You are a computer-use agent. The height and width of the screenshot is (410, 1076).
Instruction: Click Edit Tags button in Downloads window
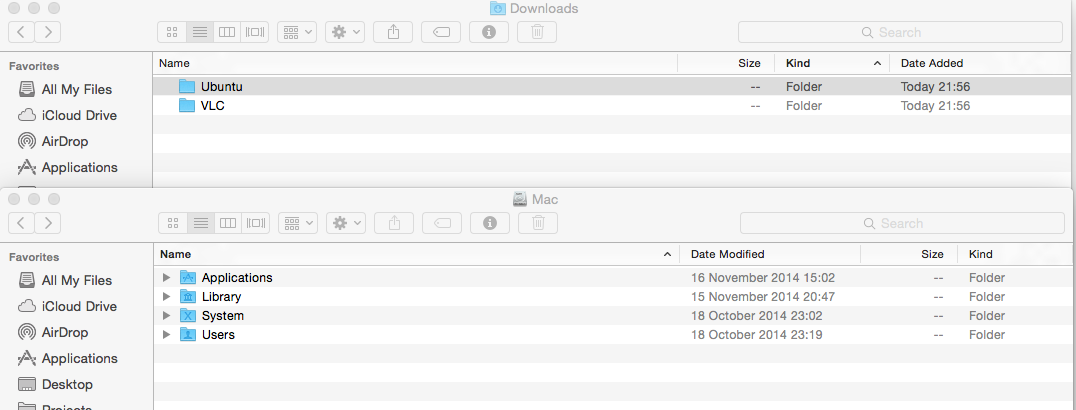click(x=441, y=32)
